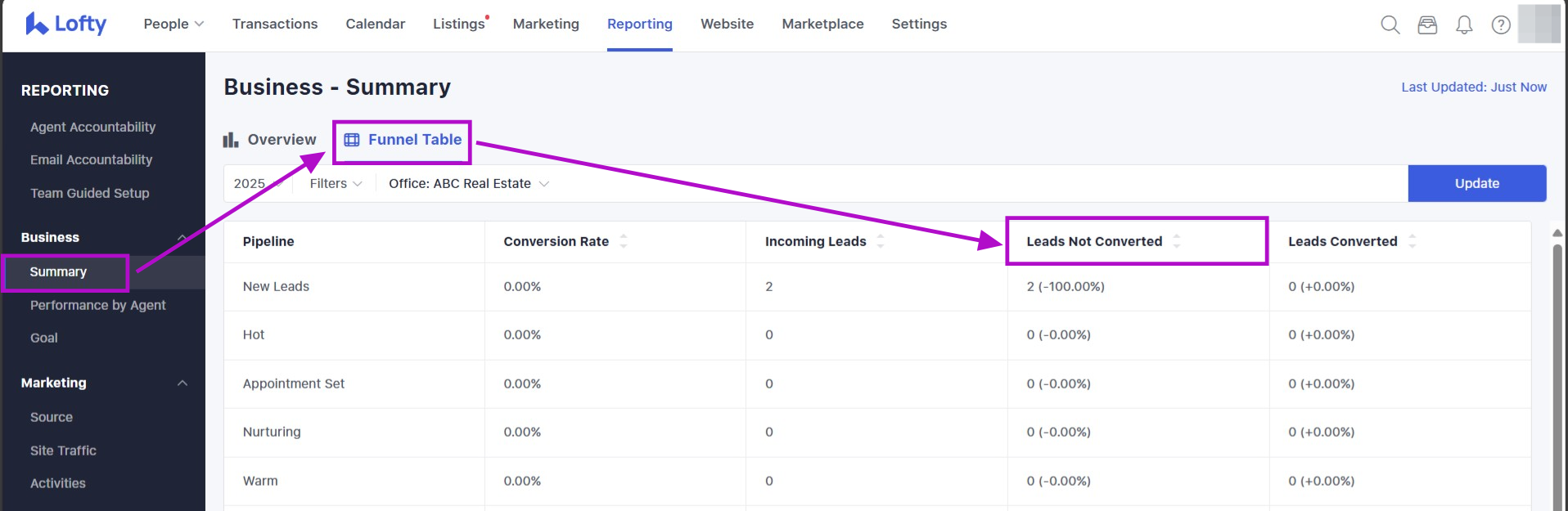
Task: Sort by Leads Converted column arrows
Action: point(1412,241)
